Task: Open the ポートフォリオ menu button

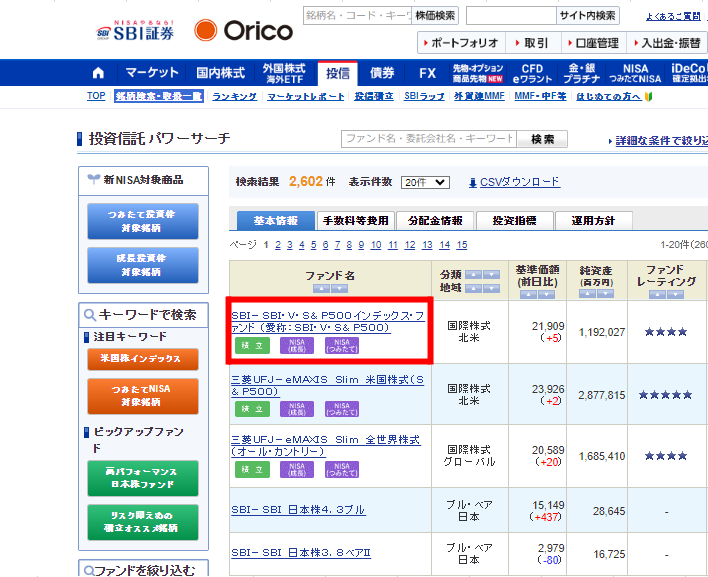Action: coord(460,43)
